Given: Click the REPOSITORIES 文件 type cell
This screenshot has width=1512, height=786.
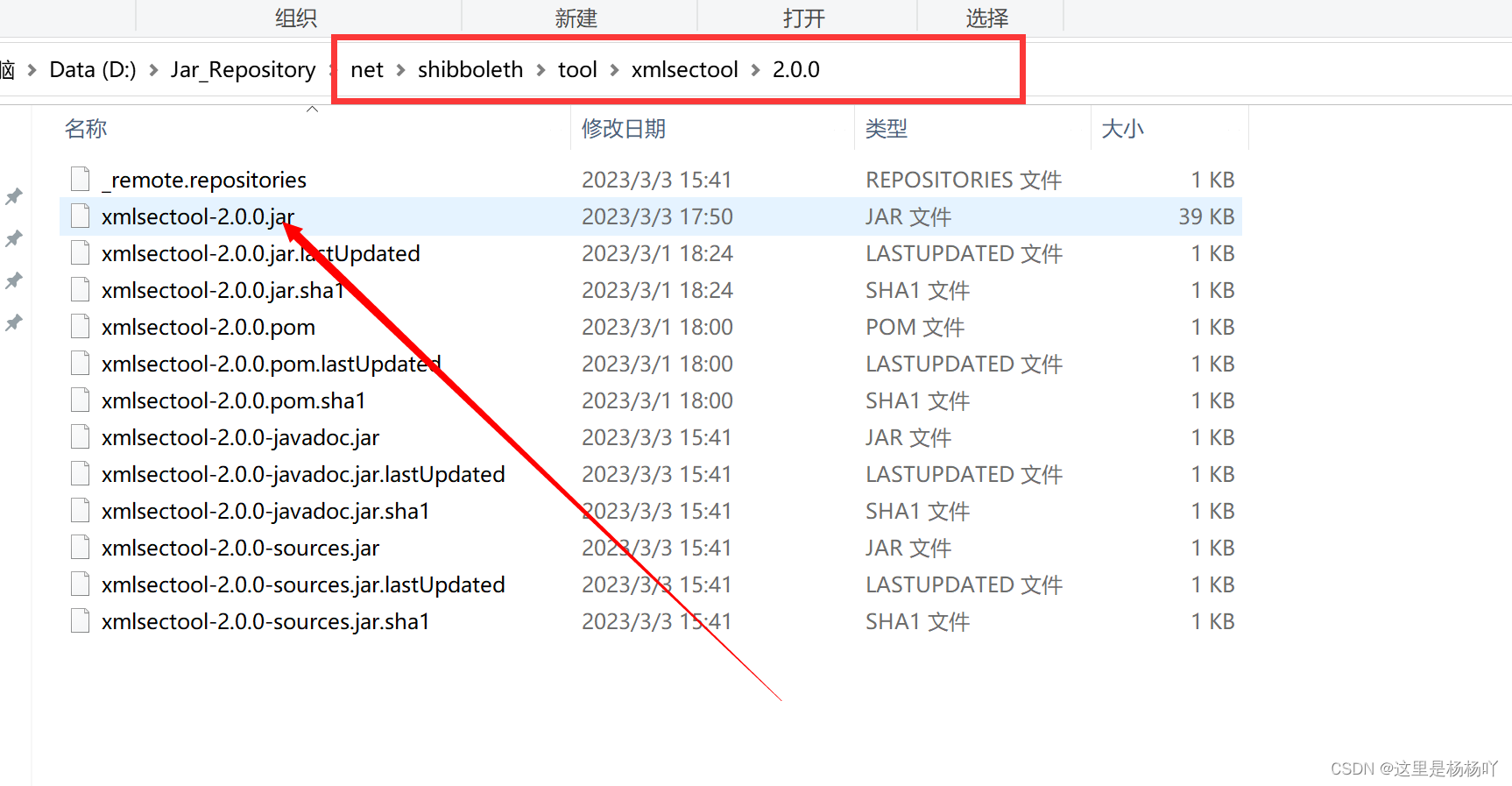Looking at the screenshot, I should click(x=964, y=180).
